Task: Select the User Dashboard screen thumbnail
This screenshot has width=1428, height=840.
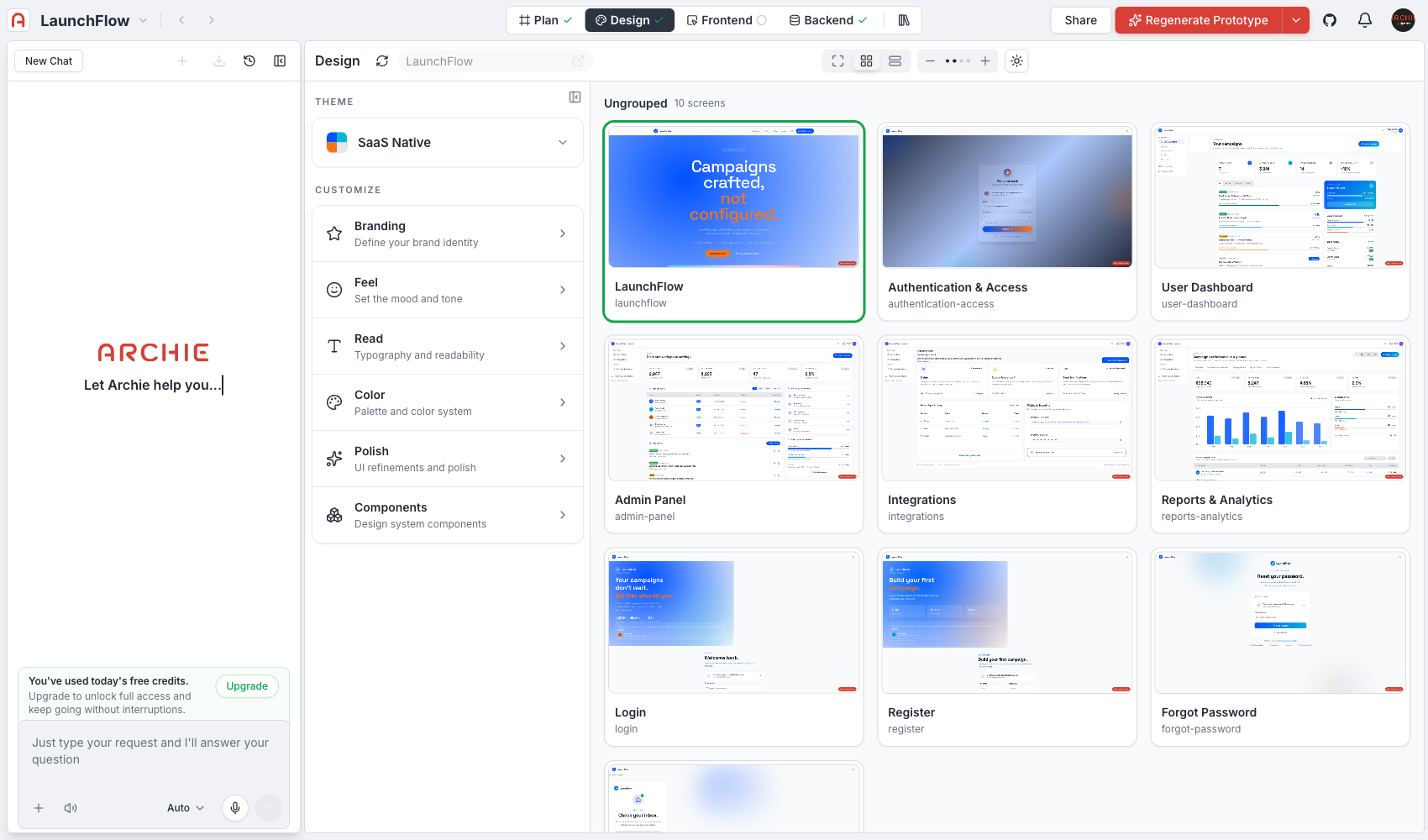Action: click(x=1280, y=197)
